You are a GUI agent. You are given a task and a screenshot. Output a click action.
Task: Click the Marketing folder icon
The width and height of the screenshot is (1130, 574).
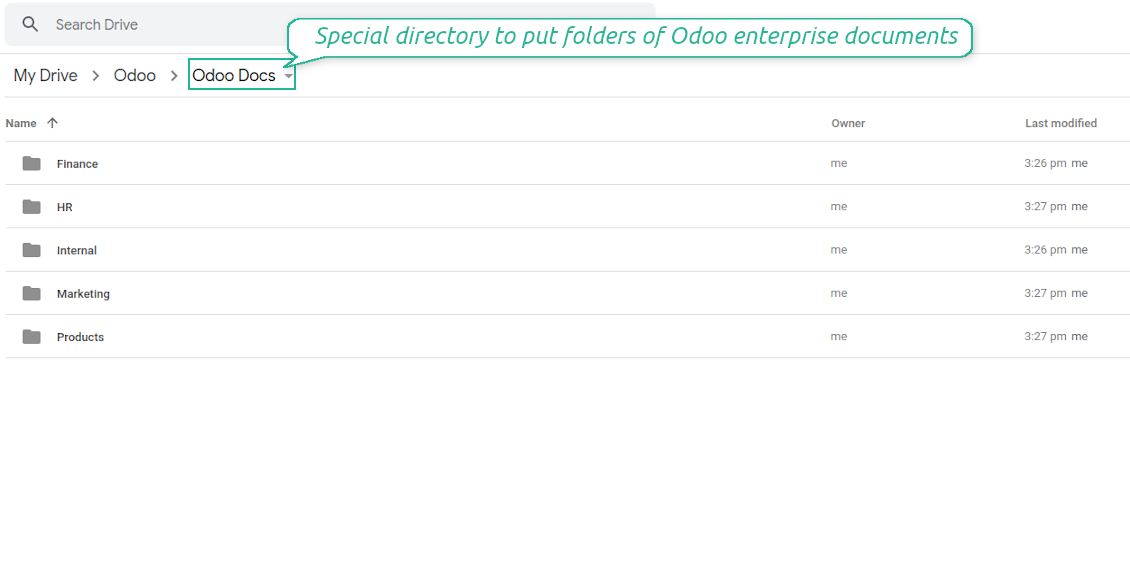[32, 293]
